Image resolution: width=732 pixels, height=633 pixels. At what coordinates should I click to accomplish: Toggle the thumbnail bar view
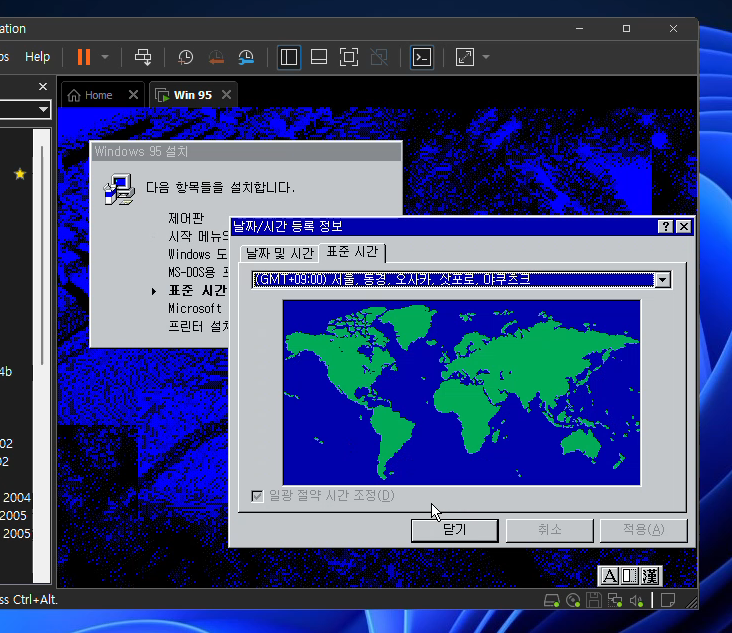click(x=319, y=57)
